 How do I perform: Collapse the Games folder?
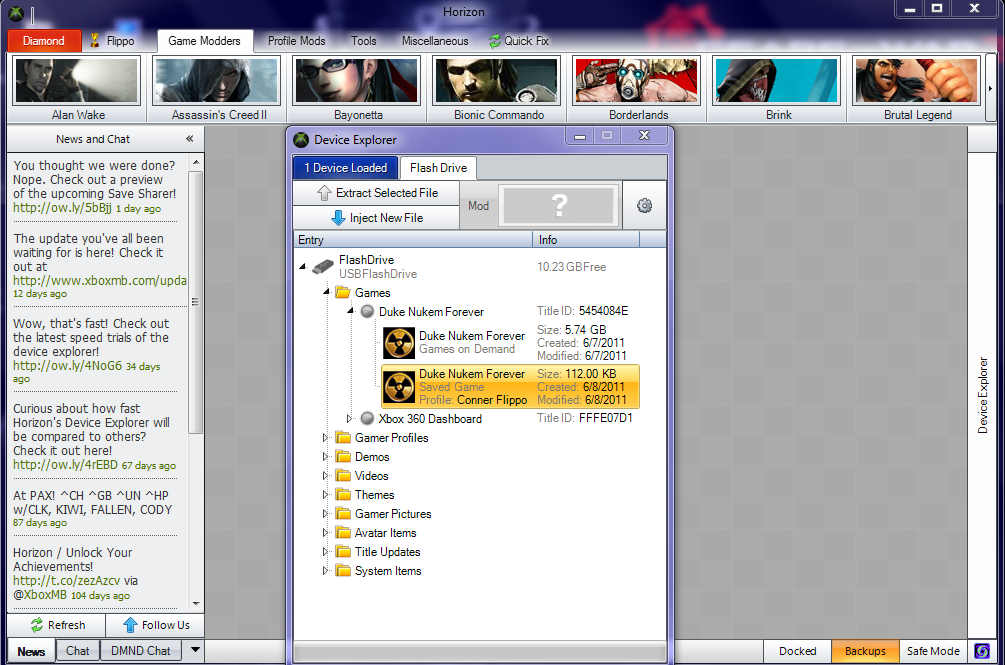(326, 292)
